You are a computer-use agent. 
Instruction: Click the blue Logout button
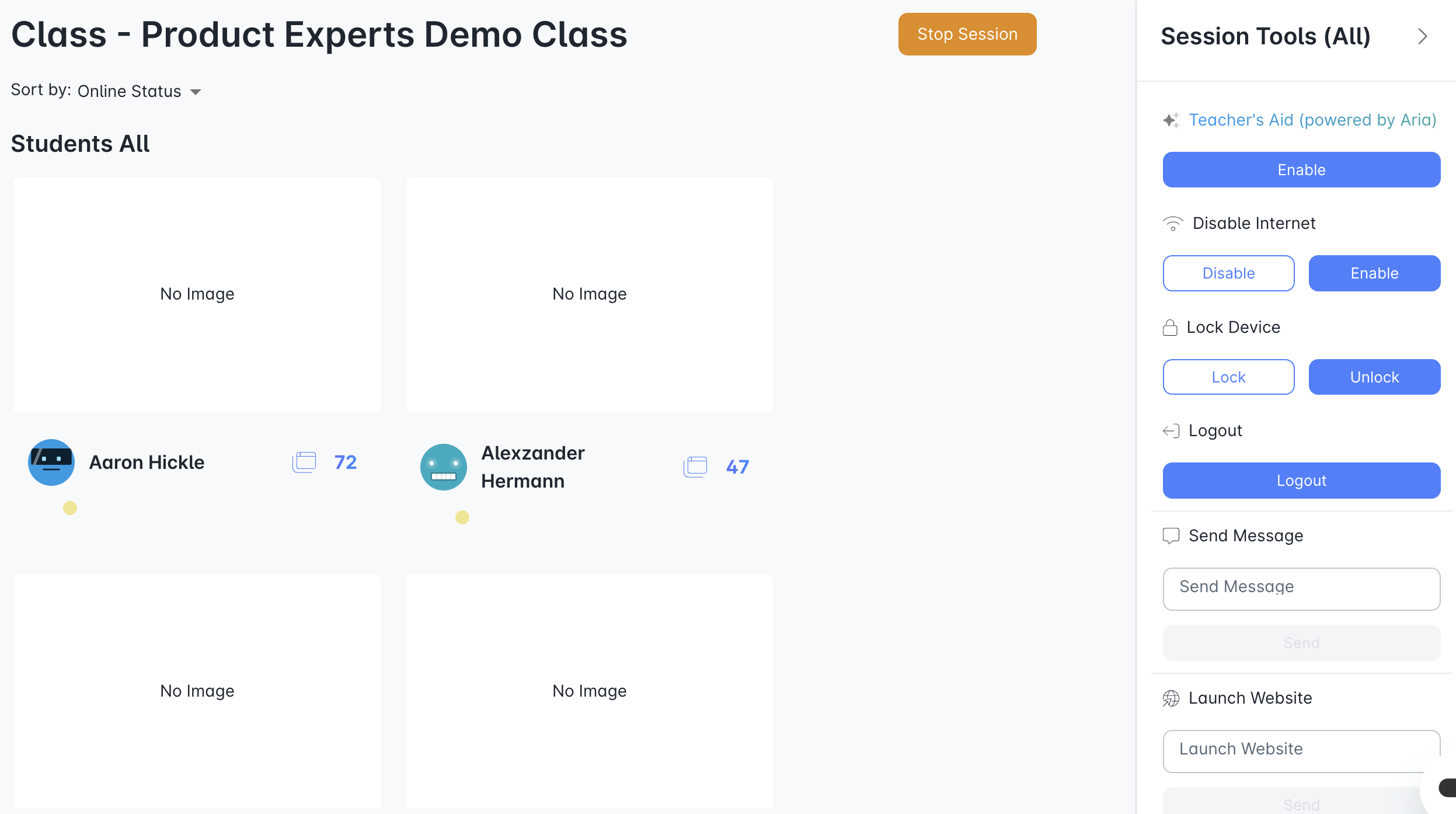coord(1301,480)
